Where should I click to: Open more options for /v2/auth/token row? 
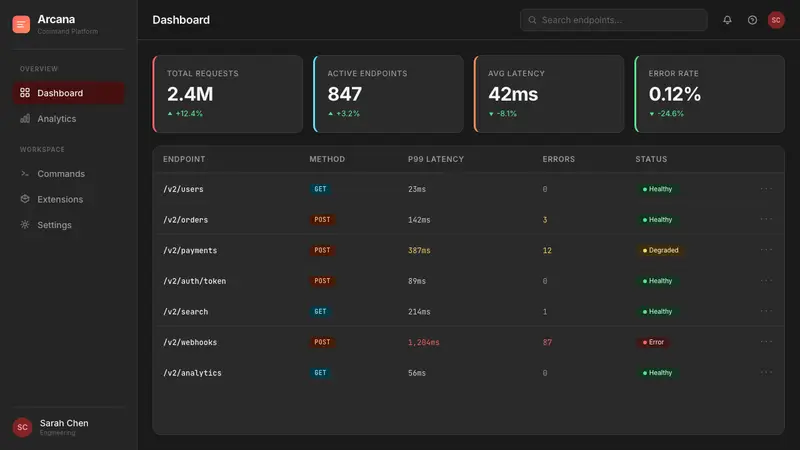(766, 281)
